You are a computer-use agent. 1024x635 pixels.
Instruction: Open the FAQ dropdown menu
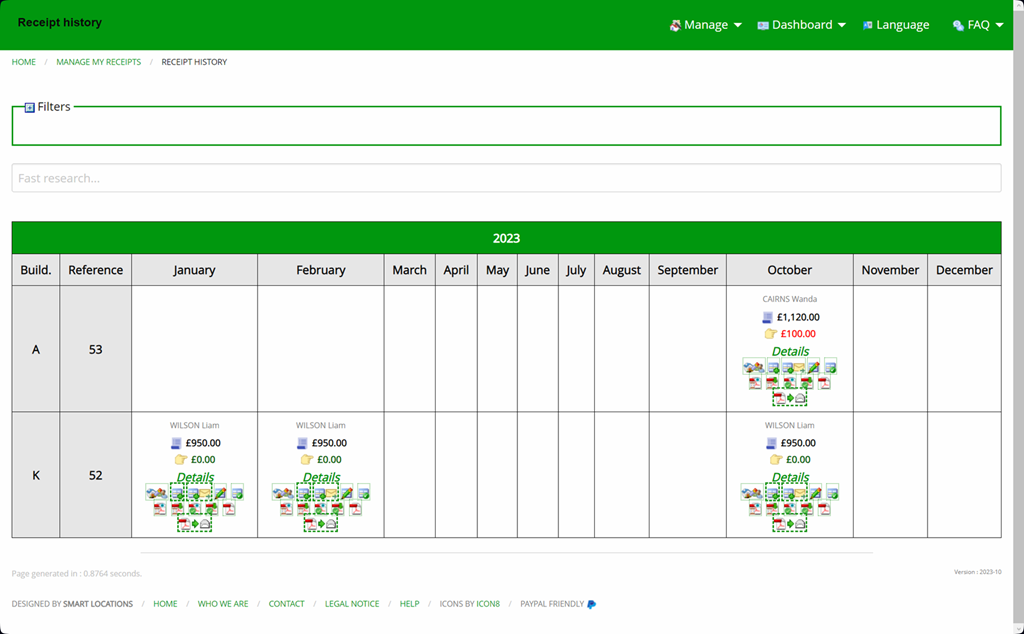pyautogui.click(x=978, y=25)
